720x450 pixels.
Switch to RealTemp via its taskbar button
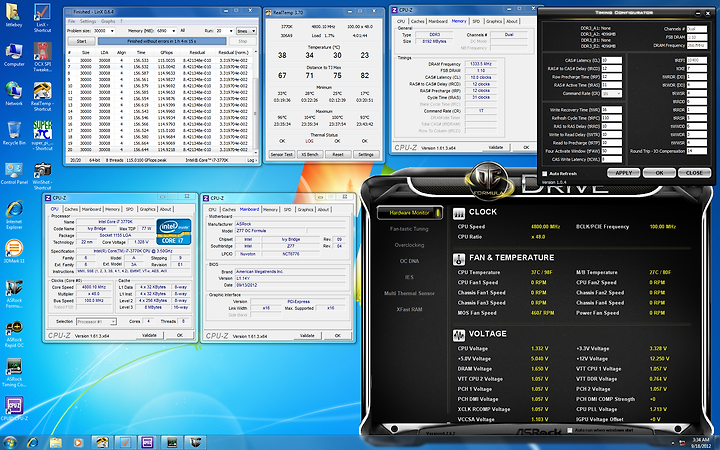tap(102, 443)
